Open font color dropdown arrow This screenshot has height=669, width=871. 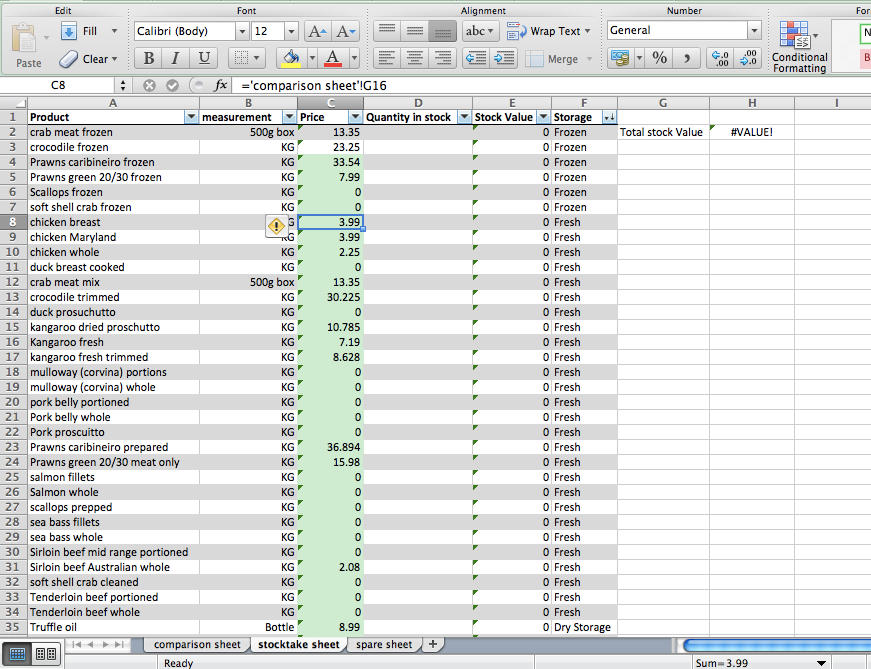click(354, 58)
